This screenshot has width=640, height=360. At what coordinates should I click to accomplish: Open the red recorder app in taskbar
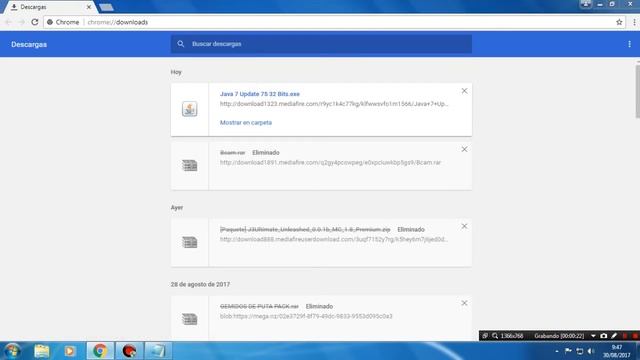pos(129,351)
